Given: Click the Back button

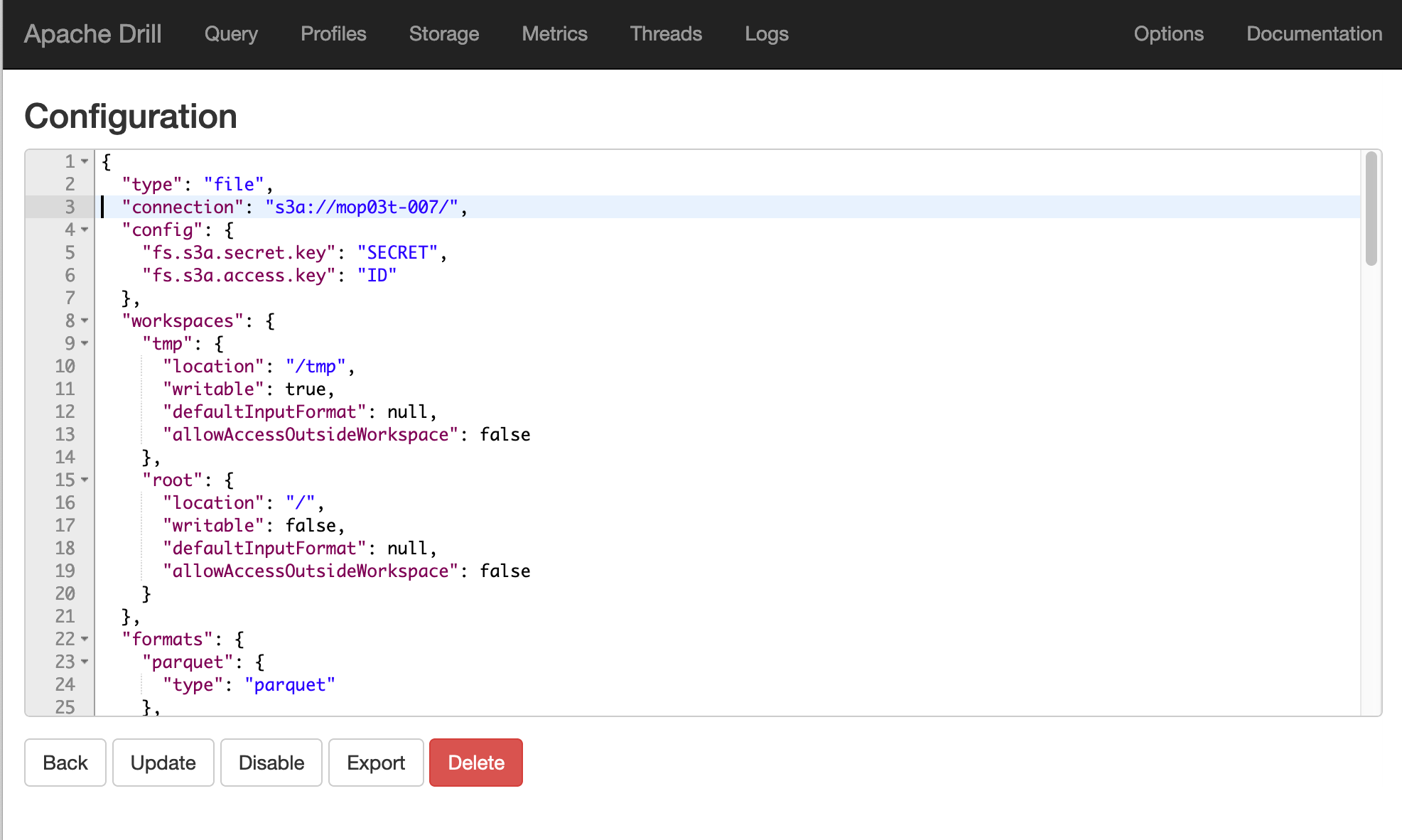Looking at the screenshot, I should click(65, 763).
